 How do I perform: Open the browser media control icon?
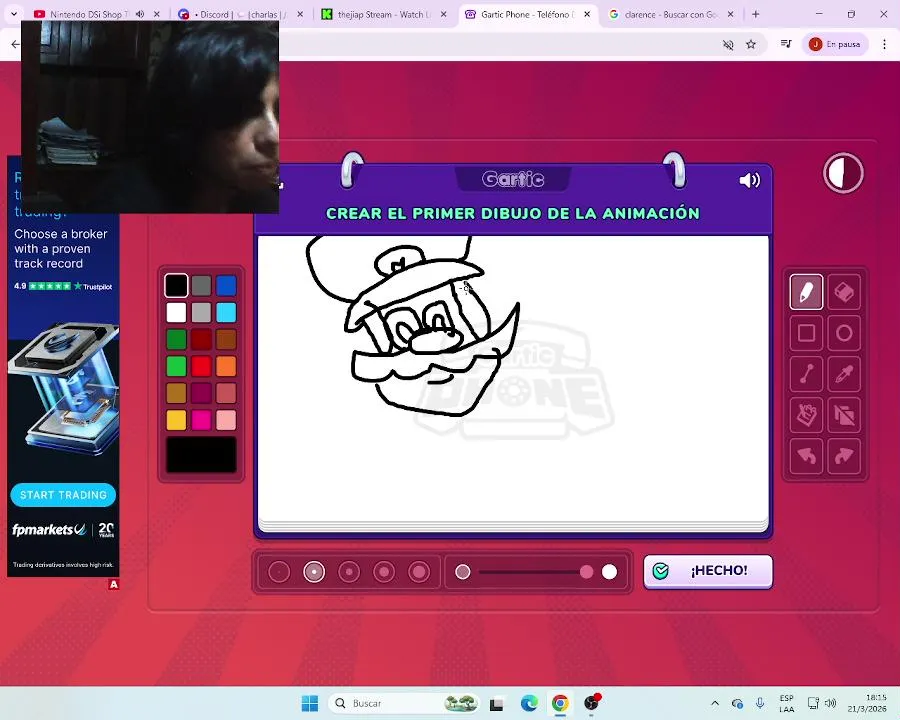pyautogui.click(x=786, y=44)
